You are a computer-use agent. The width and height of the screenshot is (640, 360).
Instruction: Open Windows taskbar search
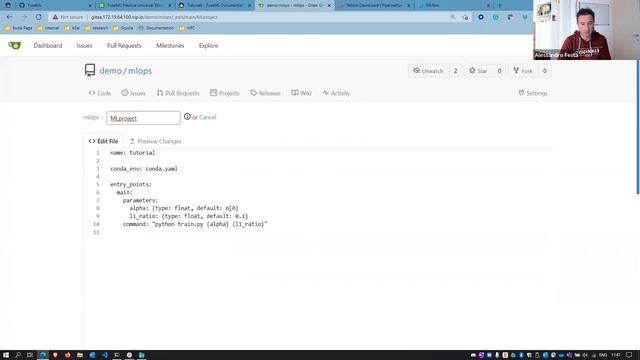pos(18,355)
